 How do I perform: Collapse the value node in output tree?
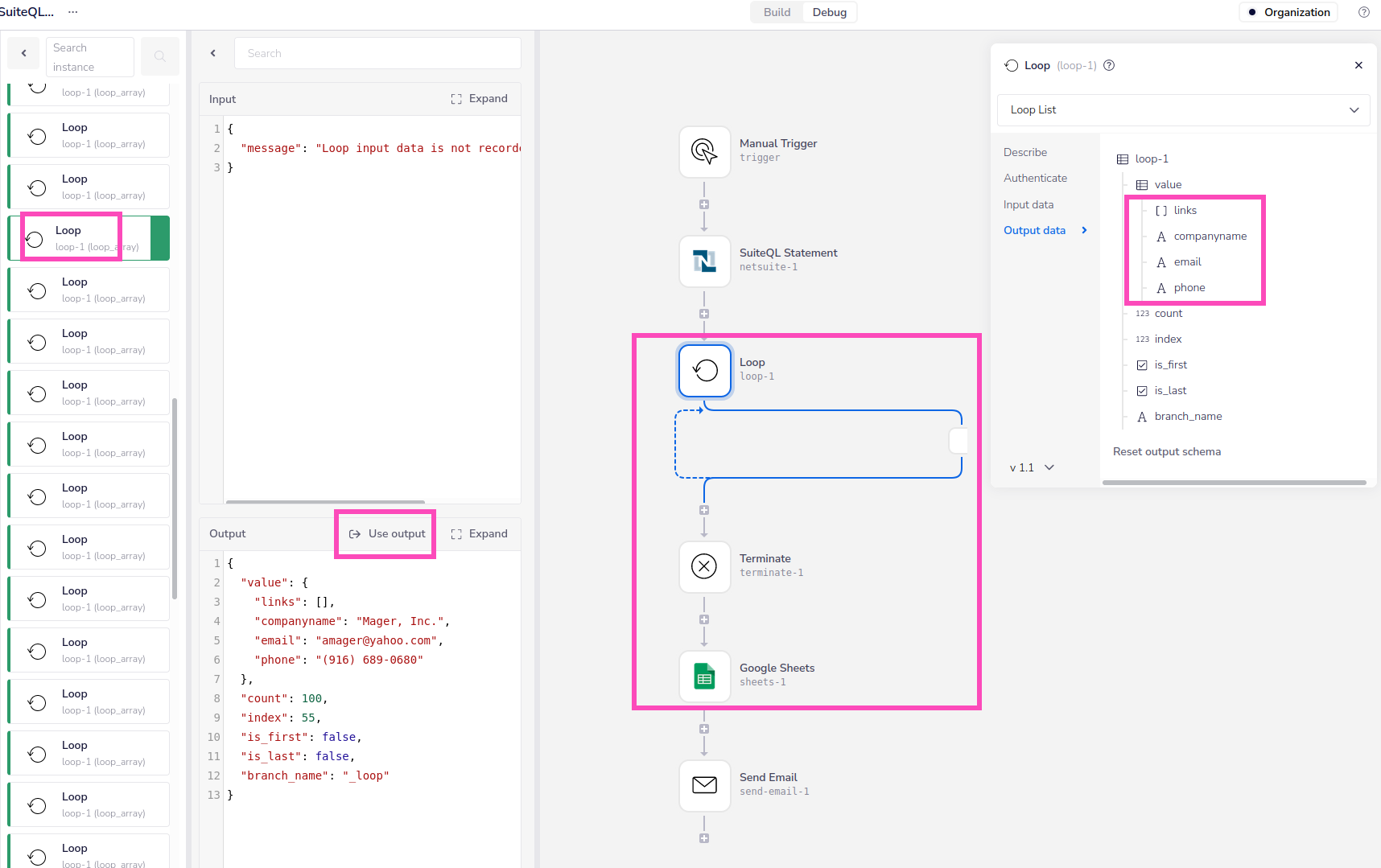pyautogui.click(x=1142, y=185)
